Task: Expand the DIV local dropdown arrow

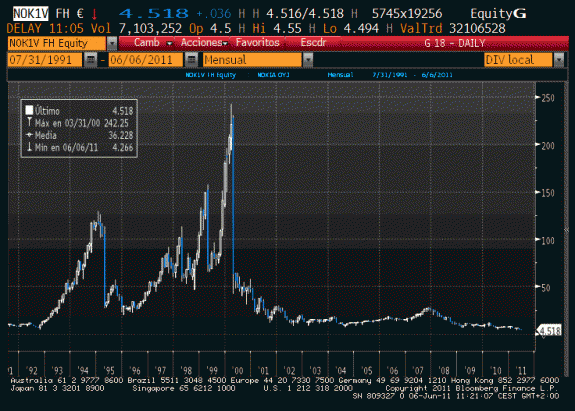Action: tap(558, 60)
